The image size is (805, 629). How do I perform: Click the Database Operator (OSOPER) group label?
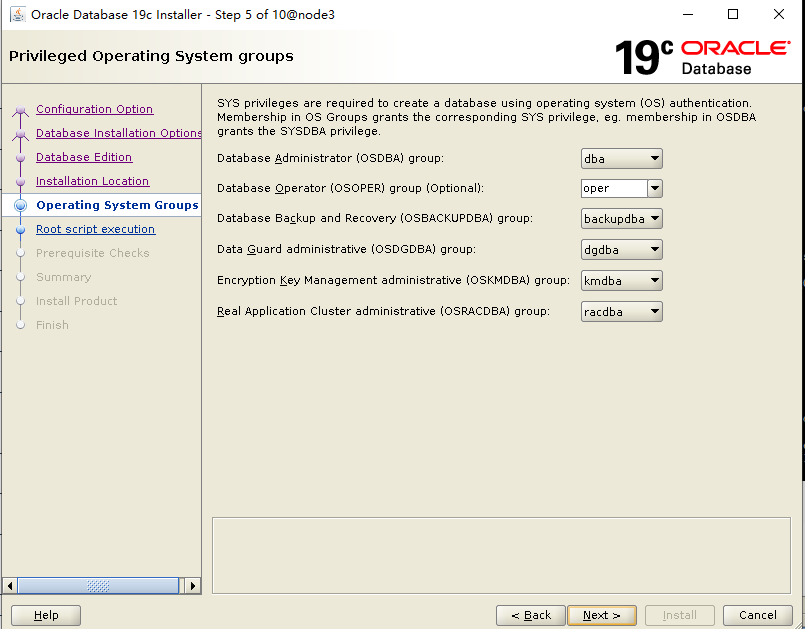pos(350,188)
